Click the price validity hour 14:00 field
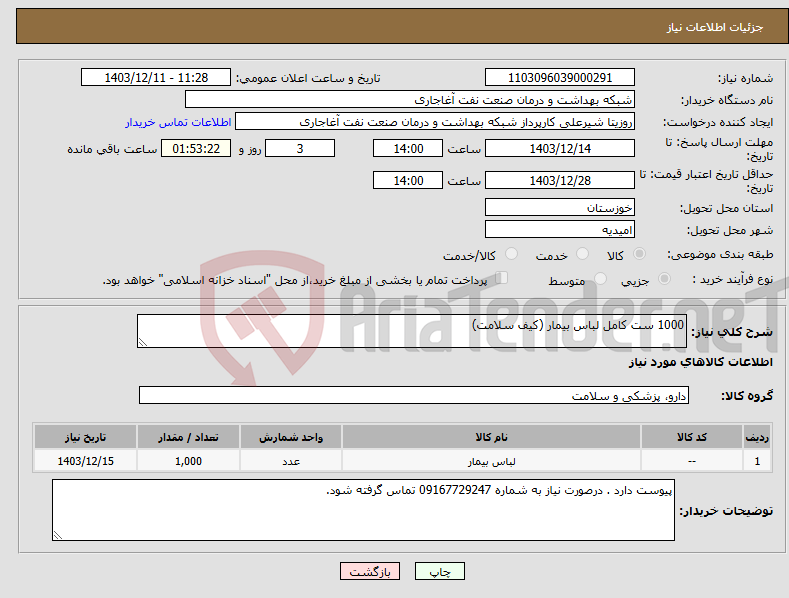This screenshot has height=598, width=789. point(408,180)
